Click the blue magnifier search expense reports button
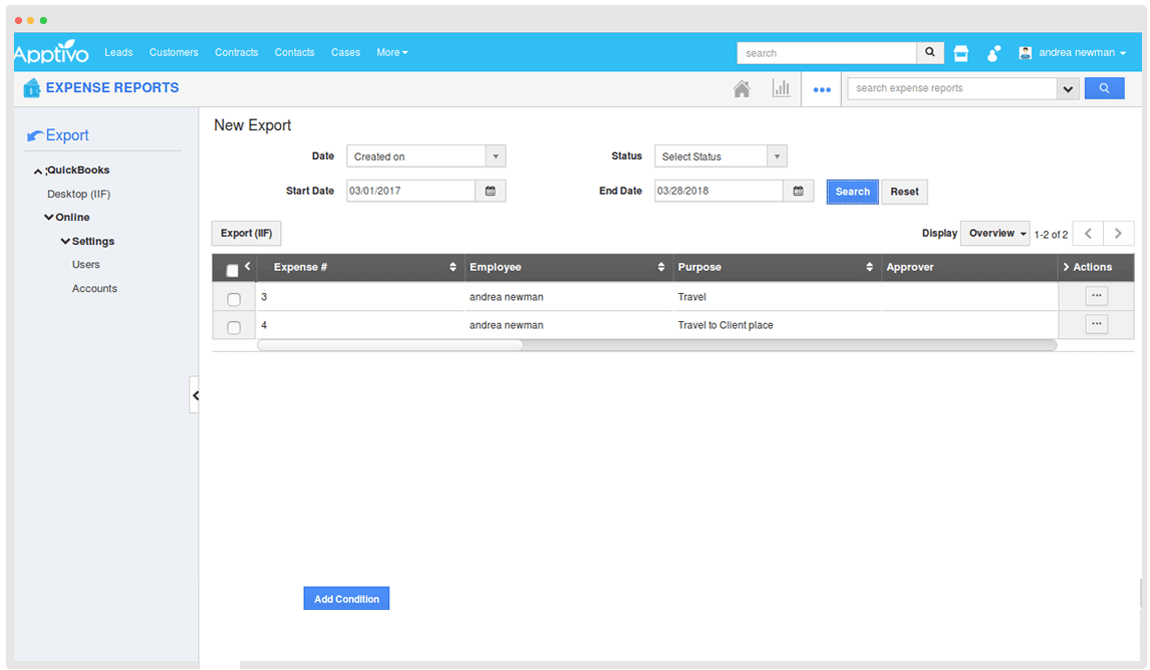Viewport: 1150px width, 670px height. pyautogui.click(x=1104, y=88)
